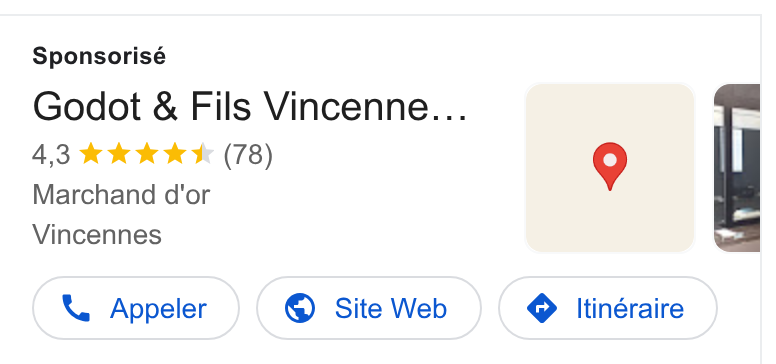Click the red map pin marker
Image resolution: width=776 pixels, height=364 pixels.
pos(610,167)
